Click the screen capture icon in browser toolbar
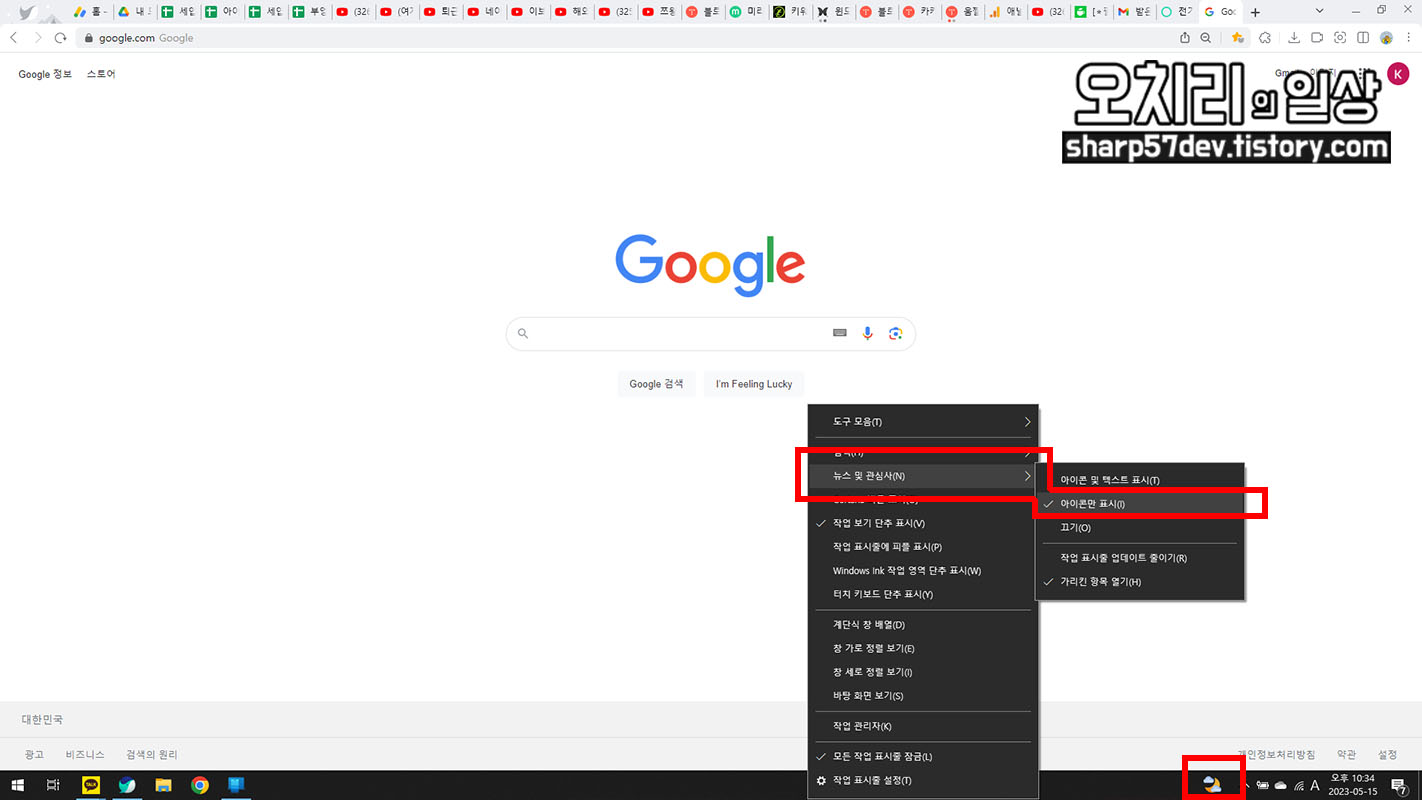This screenshot has height=800, width=1422. click(x=1340, y=38)
